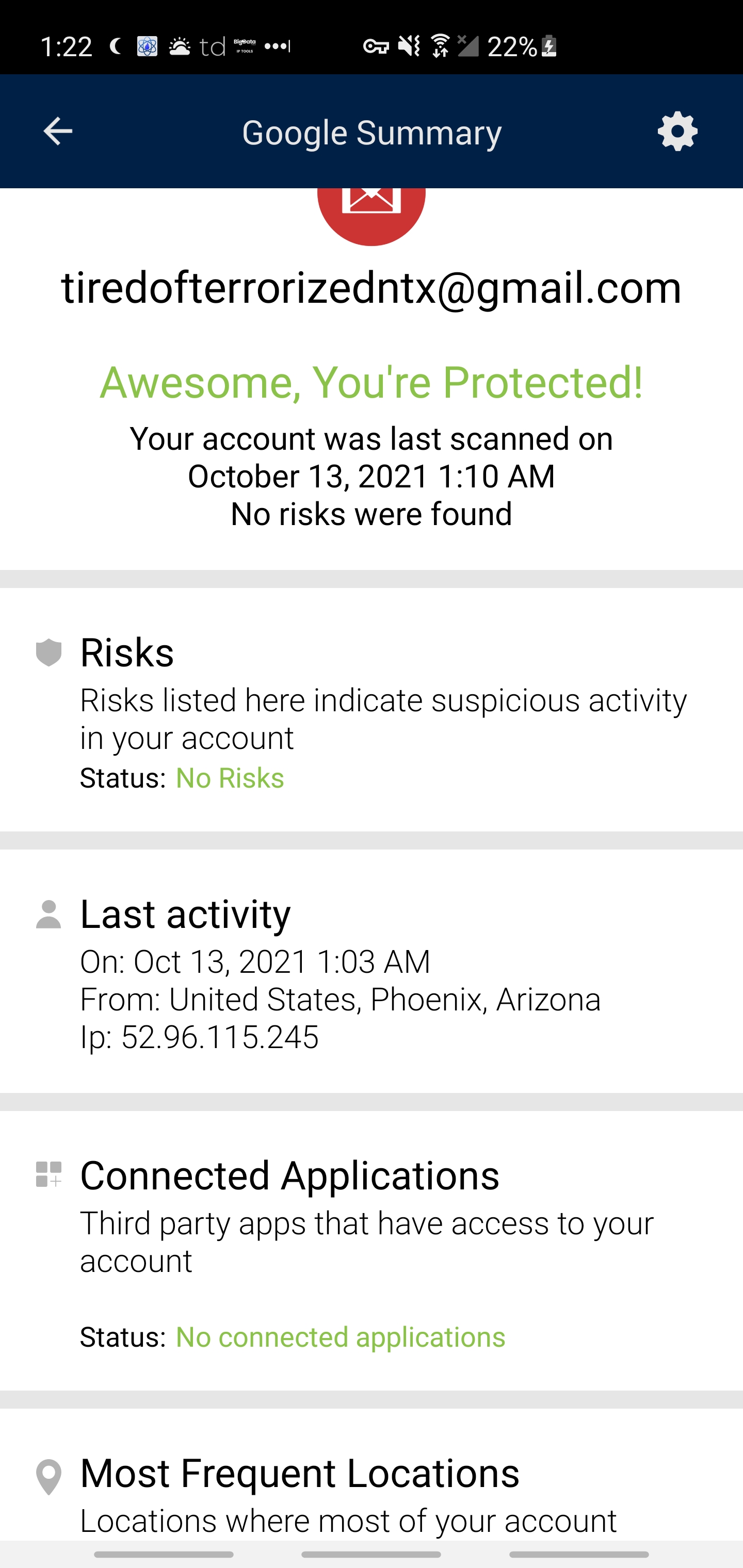This screenshot has width=743, height=1568.
Task: Tap the tiredofterrorizedntx@gmail.com address
Action: 372,287
